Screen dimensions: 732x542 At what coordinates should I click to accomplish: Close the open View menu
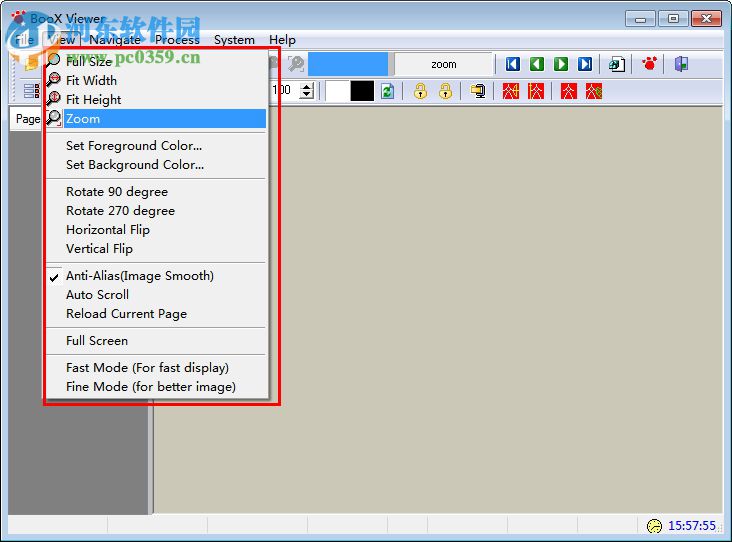61,40
